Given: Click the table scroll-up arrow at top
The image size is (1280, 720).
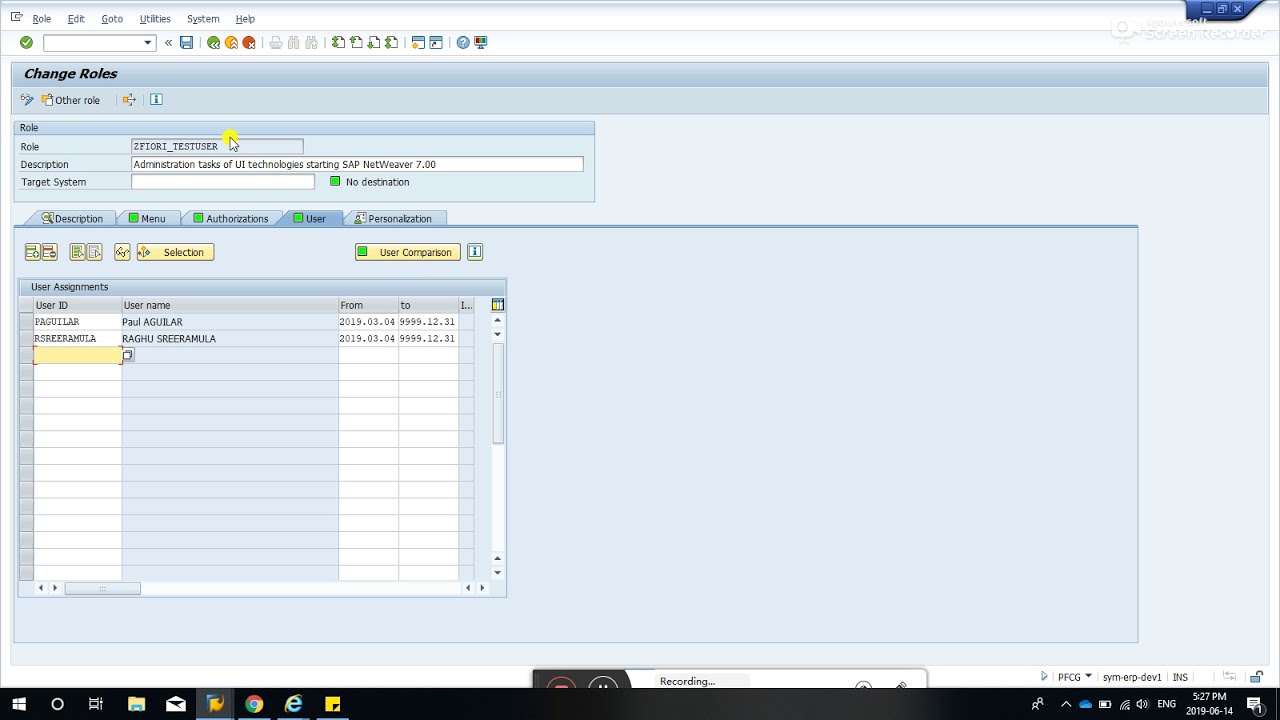Looking at the screenshot, I should [497, 321].
